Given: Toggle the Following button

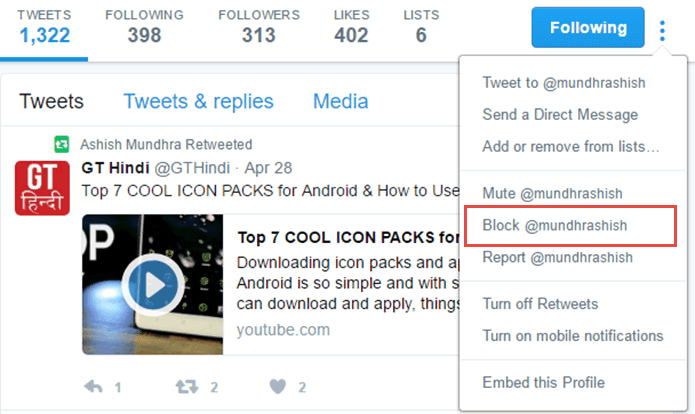Looking at the screenshot, I should 588,27.
